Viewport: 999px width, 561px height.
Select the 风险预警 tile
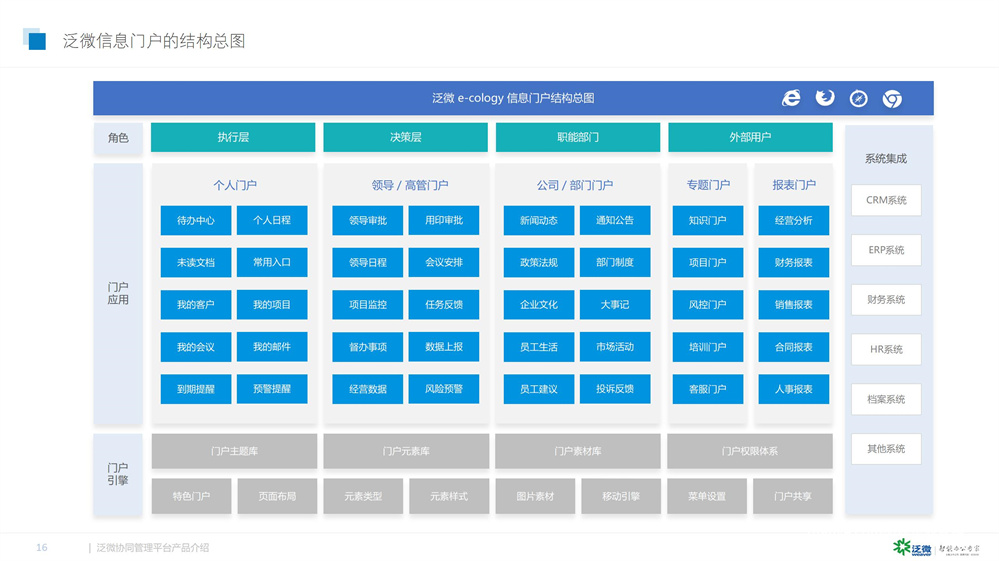[x=444, y=389]
